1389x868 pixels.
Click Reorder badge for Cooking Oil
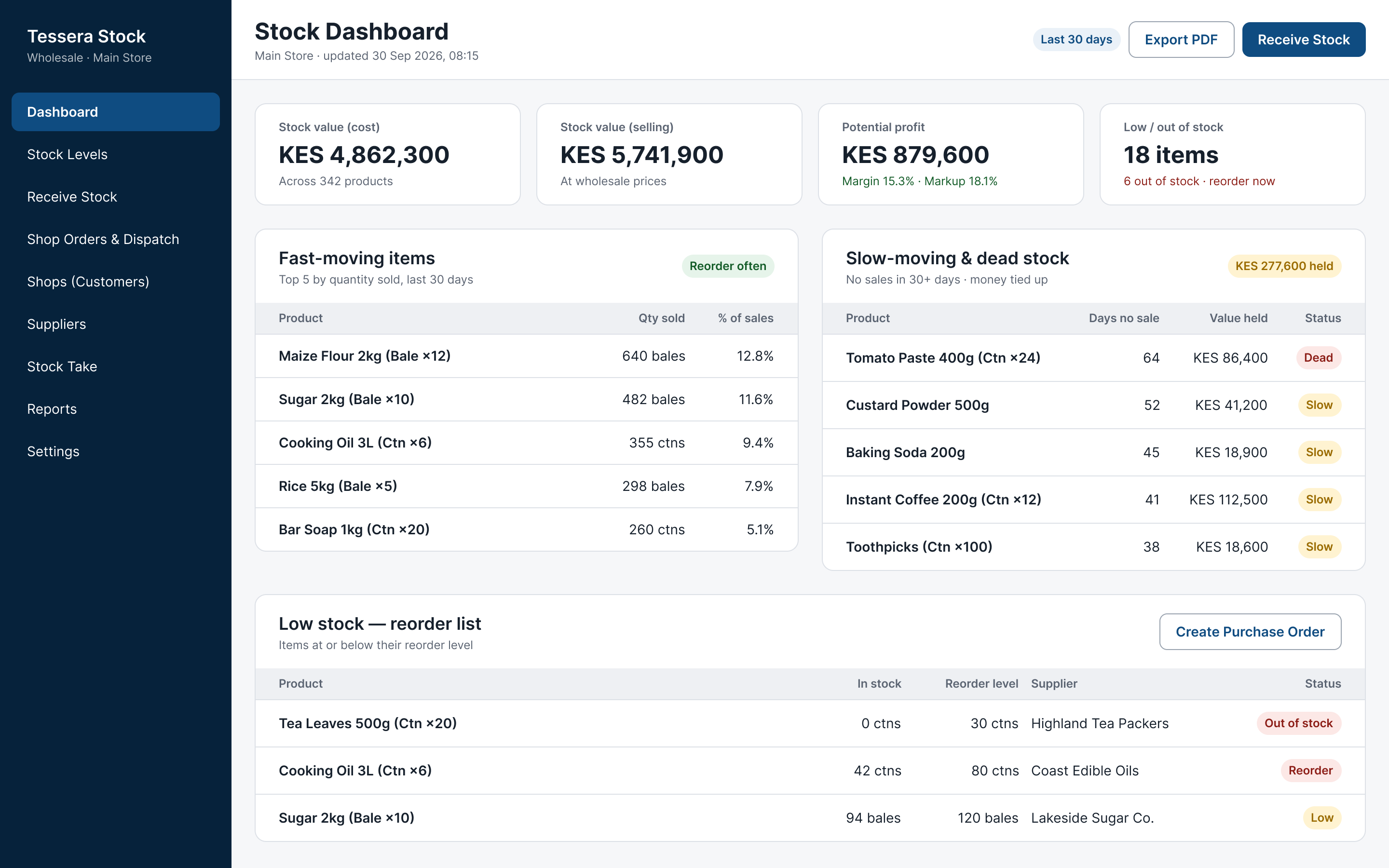pyautogui.click(x=1310, y=771)
